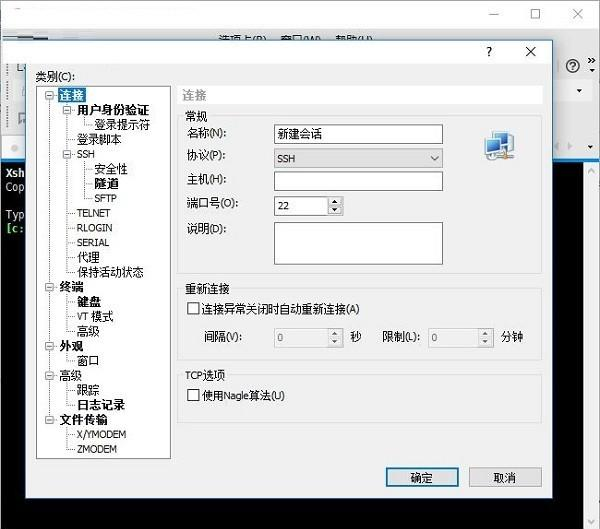Select 登录脚本 tree item
This screenshot has height=529, width=600.
[99, 139]
